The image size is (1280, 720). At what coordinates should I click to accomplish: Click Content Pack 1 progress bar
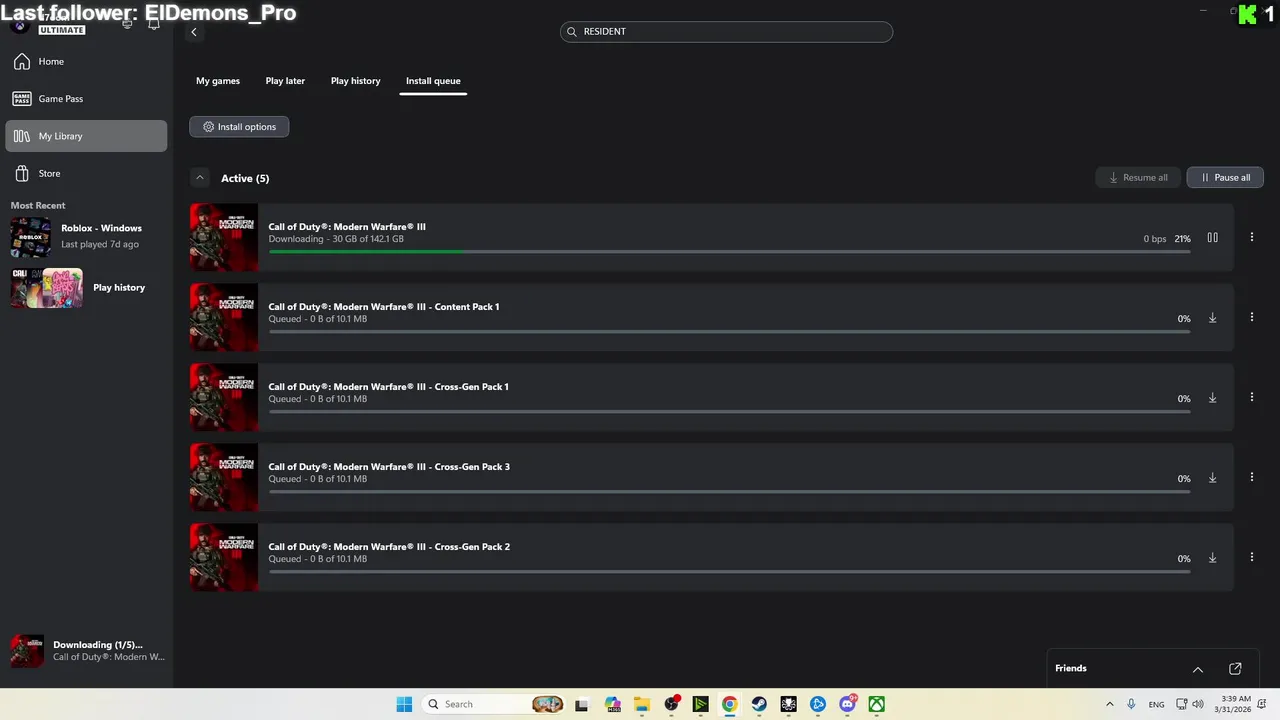pos(729,331)
